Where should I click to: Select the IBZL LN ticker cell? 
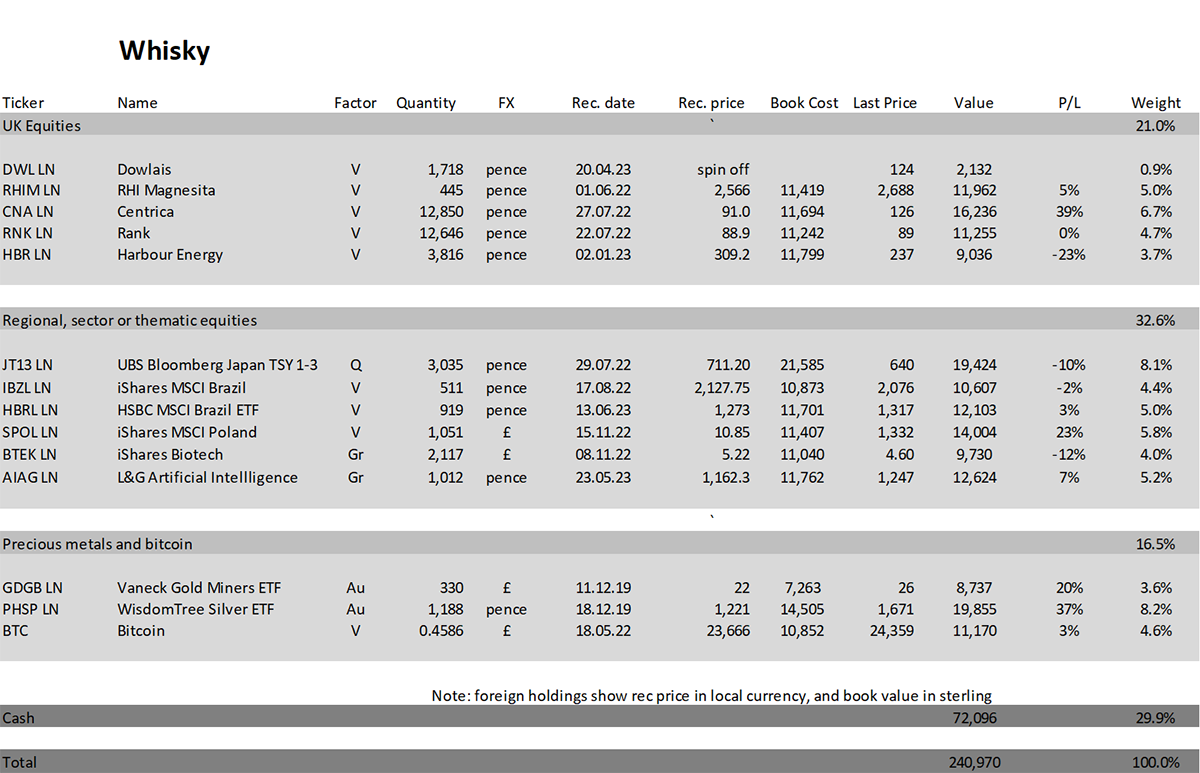(x=29, y=387)
